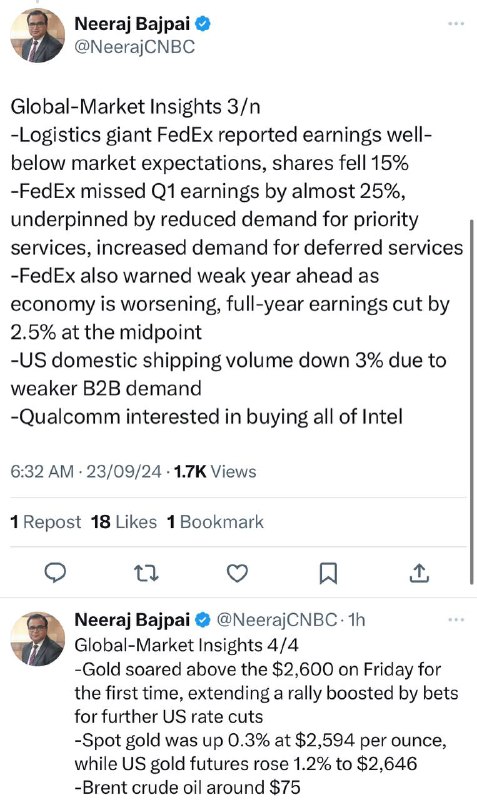Tap the verified badge in the 4/4 tweet

203,620
